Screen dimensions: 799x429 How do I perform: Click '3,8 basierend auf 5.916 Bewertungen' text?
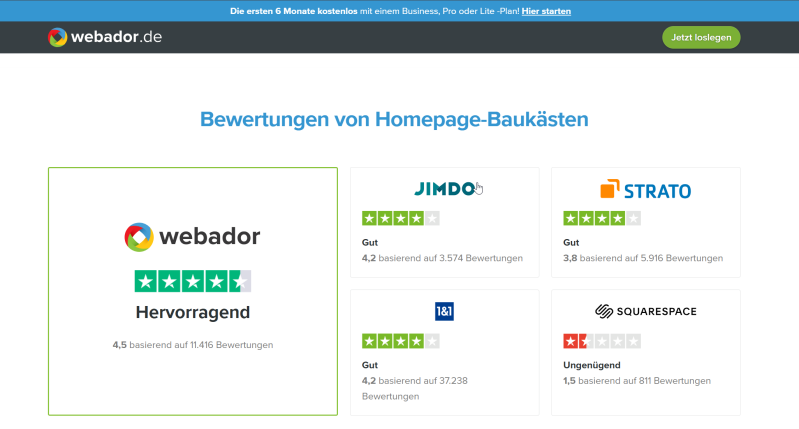click(x=643, y=258)
